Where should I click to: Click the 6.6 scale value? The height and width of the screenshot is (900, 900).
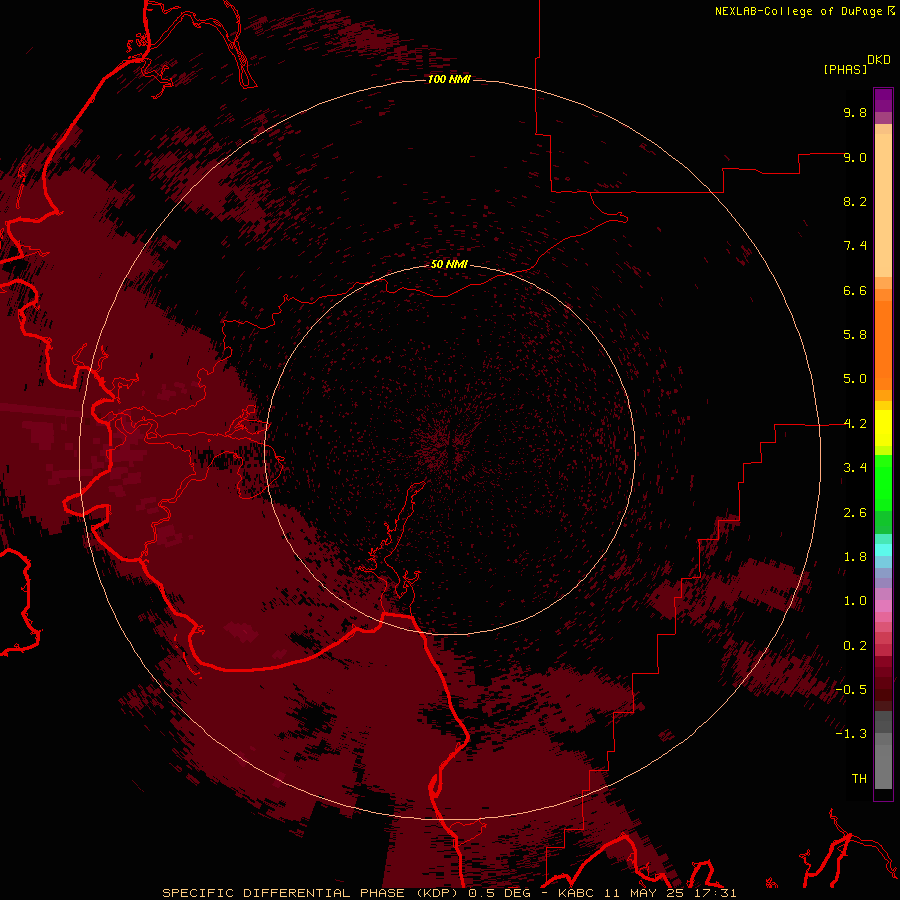[x=855, y=290]
